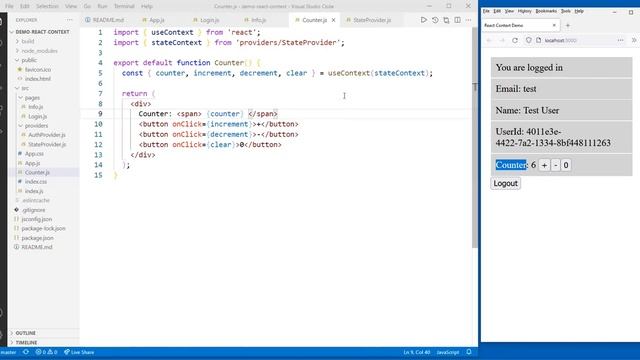The image size is (640, 360).
Task: Click line number 12 in the editor gutter
Action: click(98, 144)
